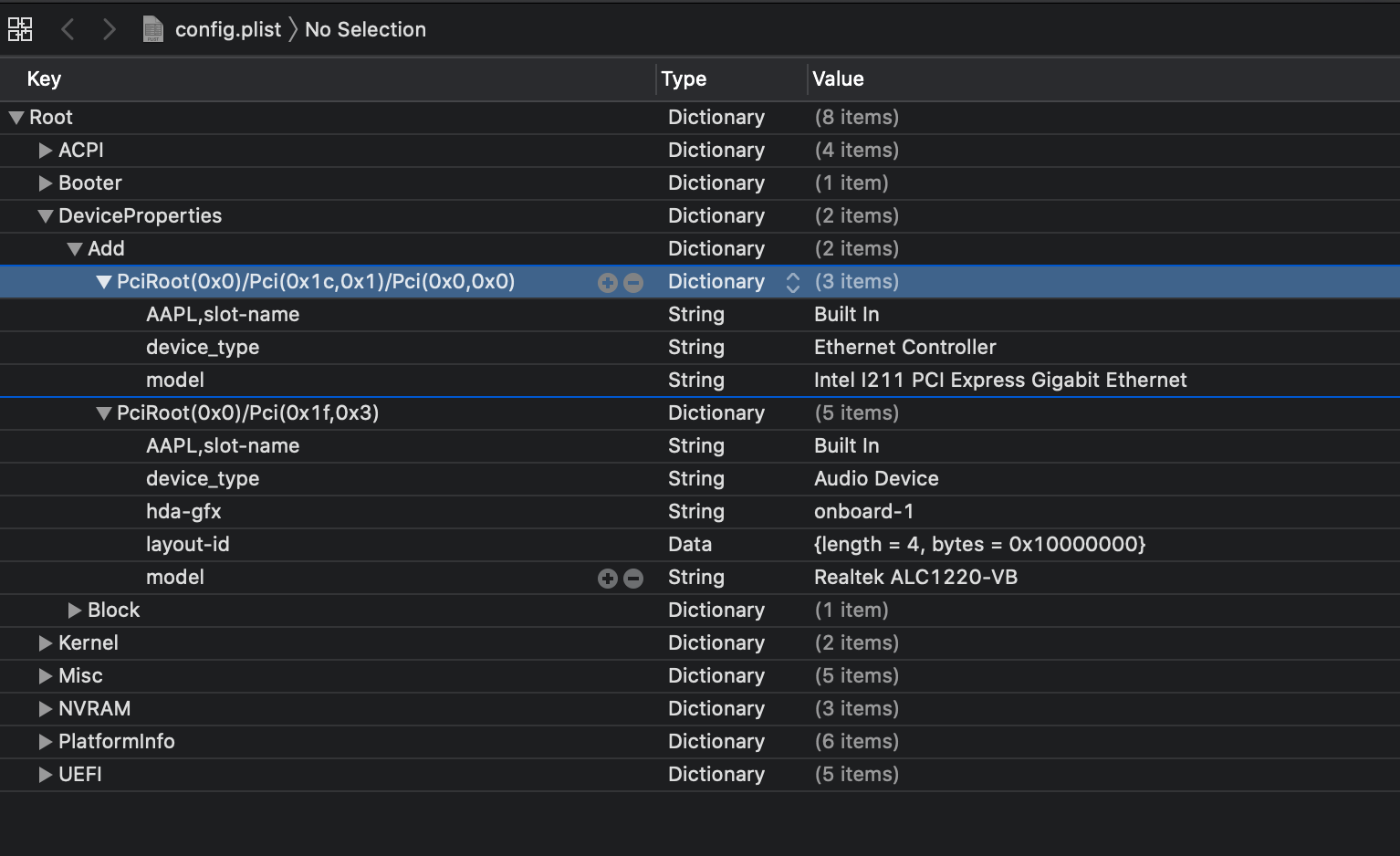The height and width of the screenshot is (856, 1400).
Task: Add a row with plus on the selected PciRoot row
Action: 607,283
